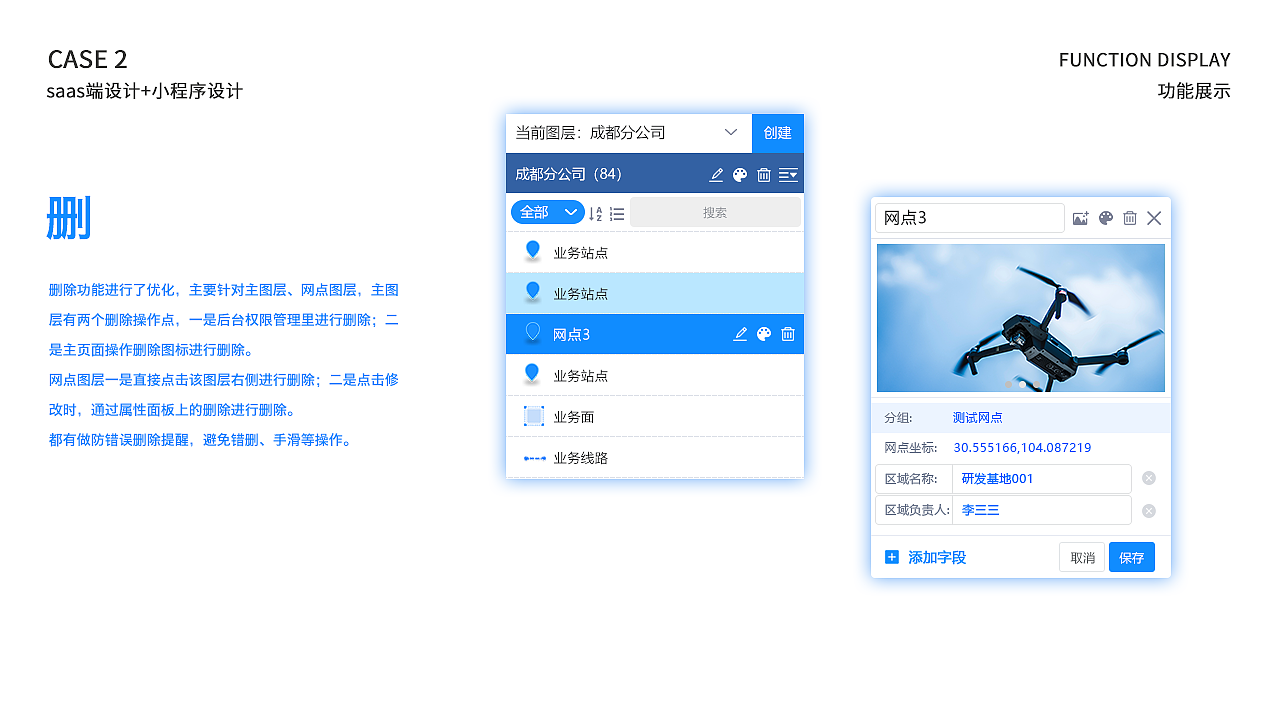Image resolution: width=1280 pixels, height=720 pixels.
Task: Select the edit pencil icon on 成都分公司 header
Action: 716,174
